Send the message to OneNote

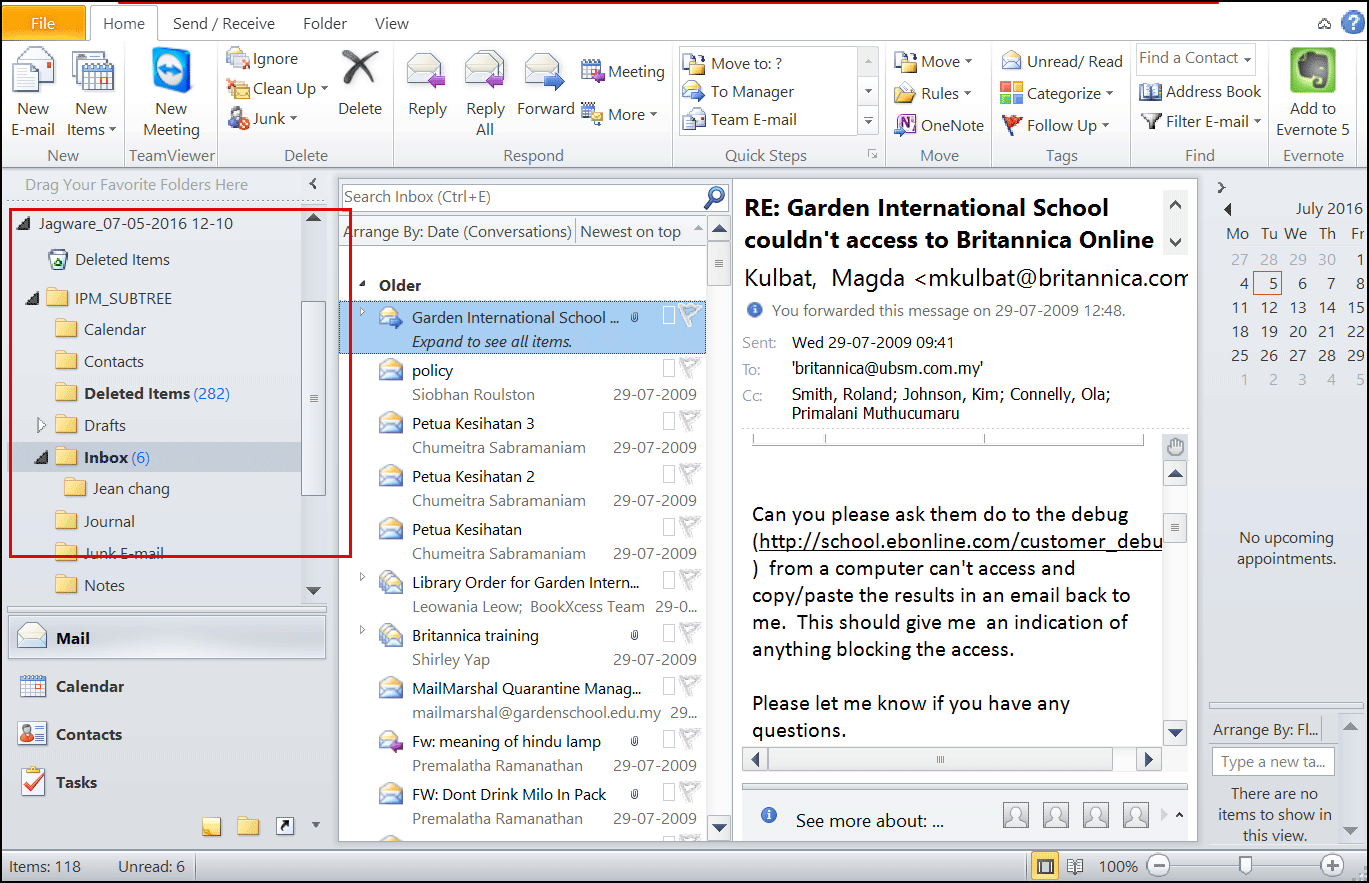coord(939,126)
